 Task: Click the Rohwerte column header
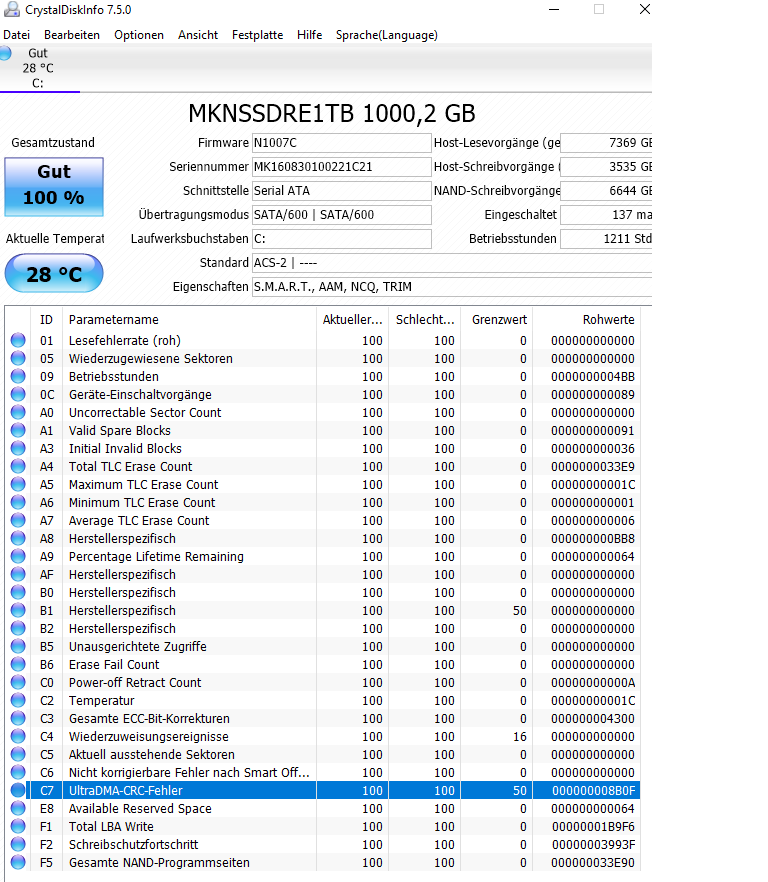[586, 320]
